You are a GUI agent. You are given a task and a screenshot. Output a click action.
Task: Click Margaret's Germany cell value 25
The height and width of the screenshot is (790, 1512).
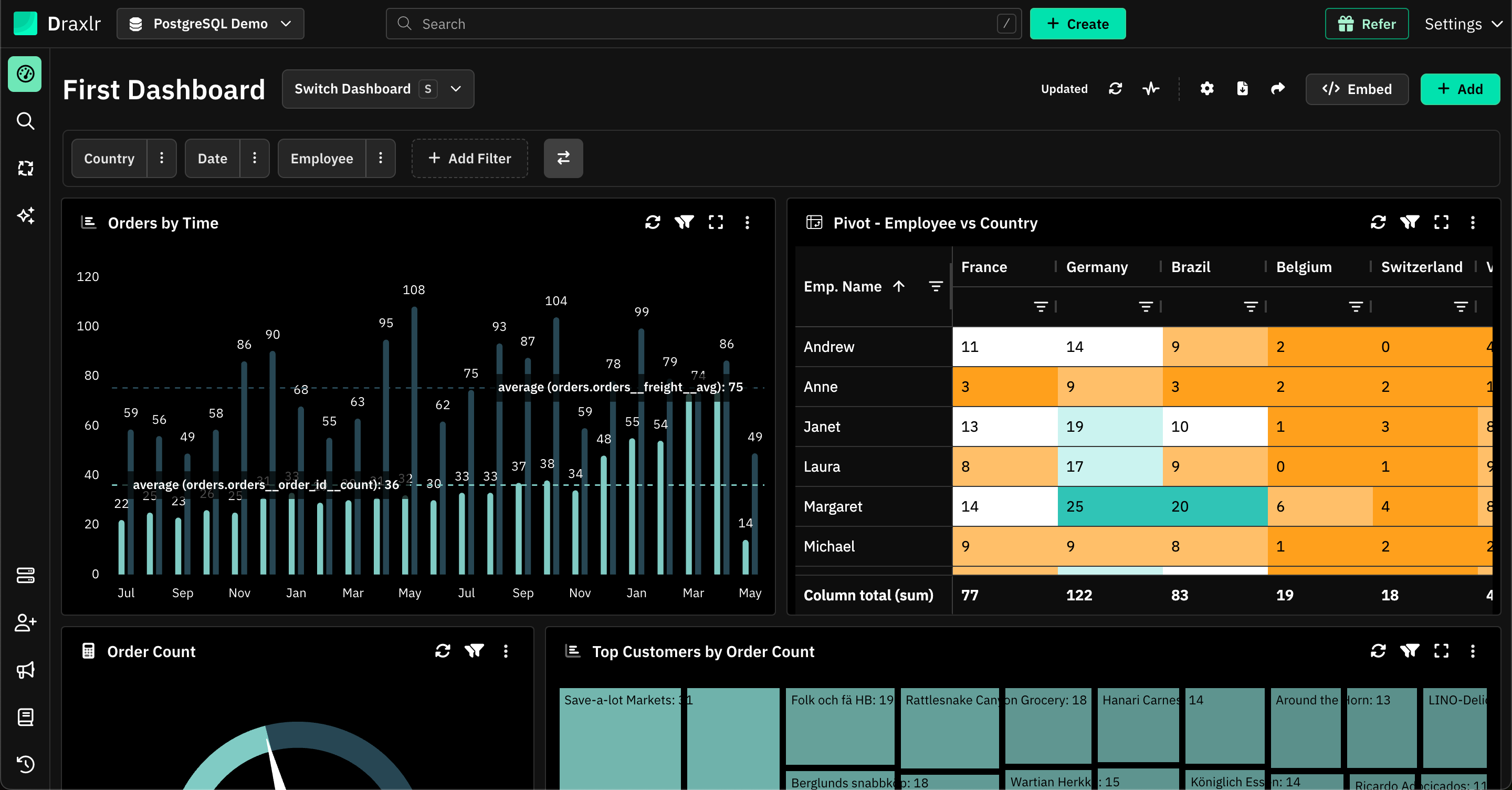[1109, 506]
